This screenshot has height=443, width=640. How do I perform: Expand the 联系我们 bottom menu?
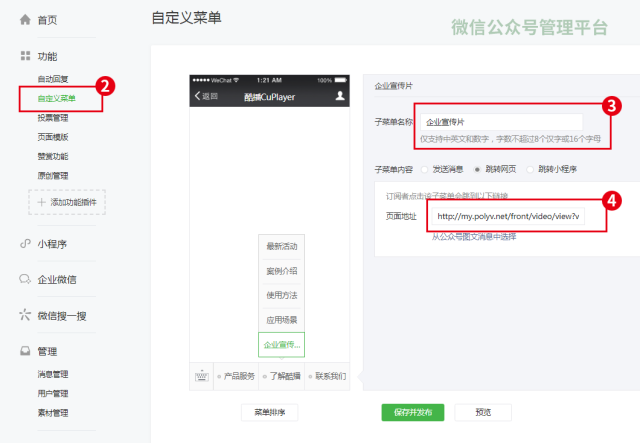pyautogui.click(x=330, y=376)
